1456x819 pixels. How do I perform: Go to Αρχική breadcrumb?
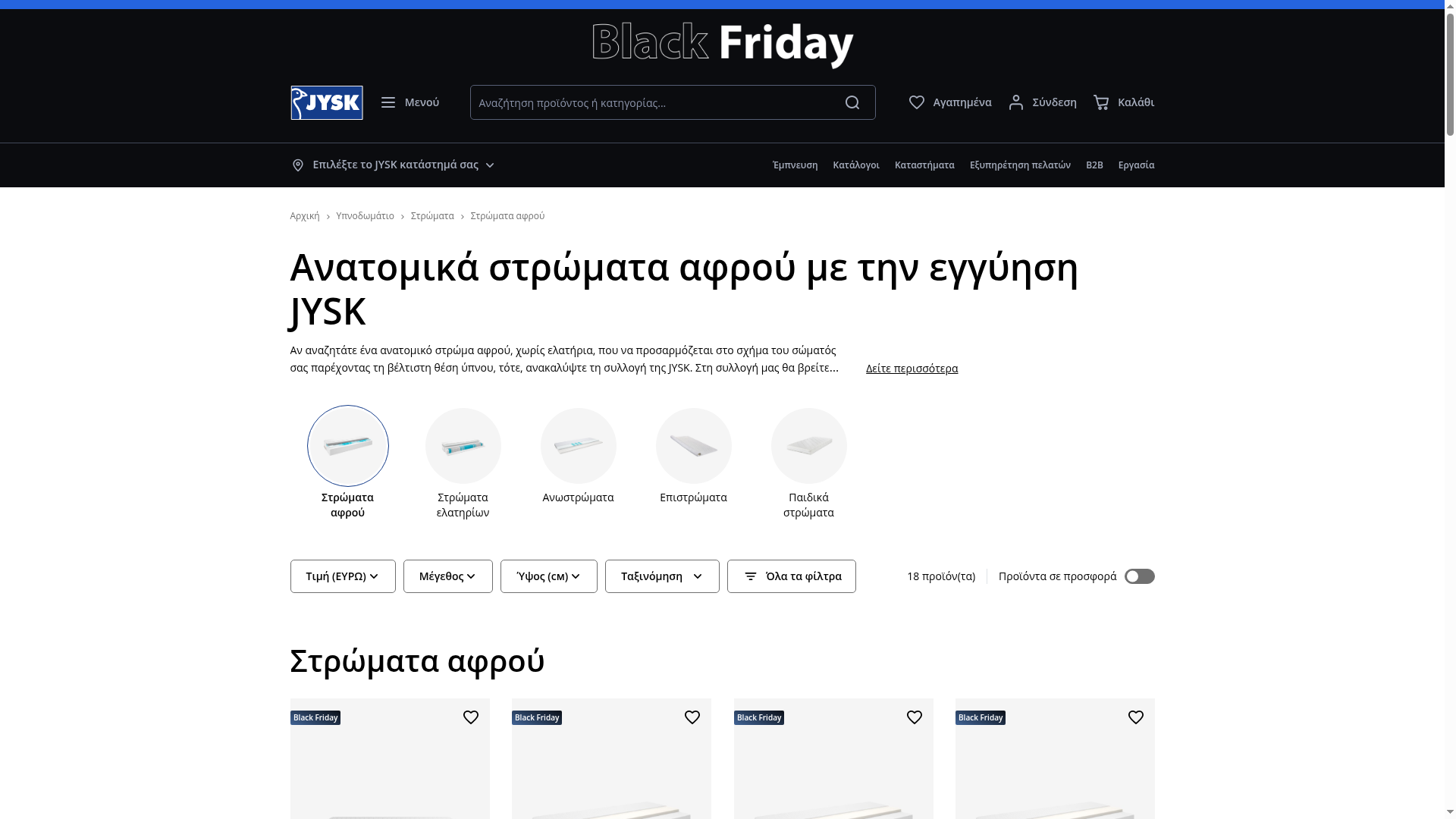tap(305, 216)
